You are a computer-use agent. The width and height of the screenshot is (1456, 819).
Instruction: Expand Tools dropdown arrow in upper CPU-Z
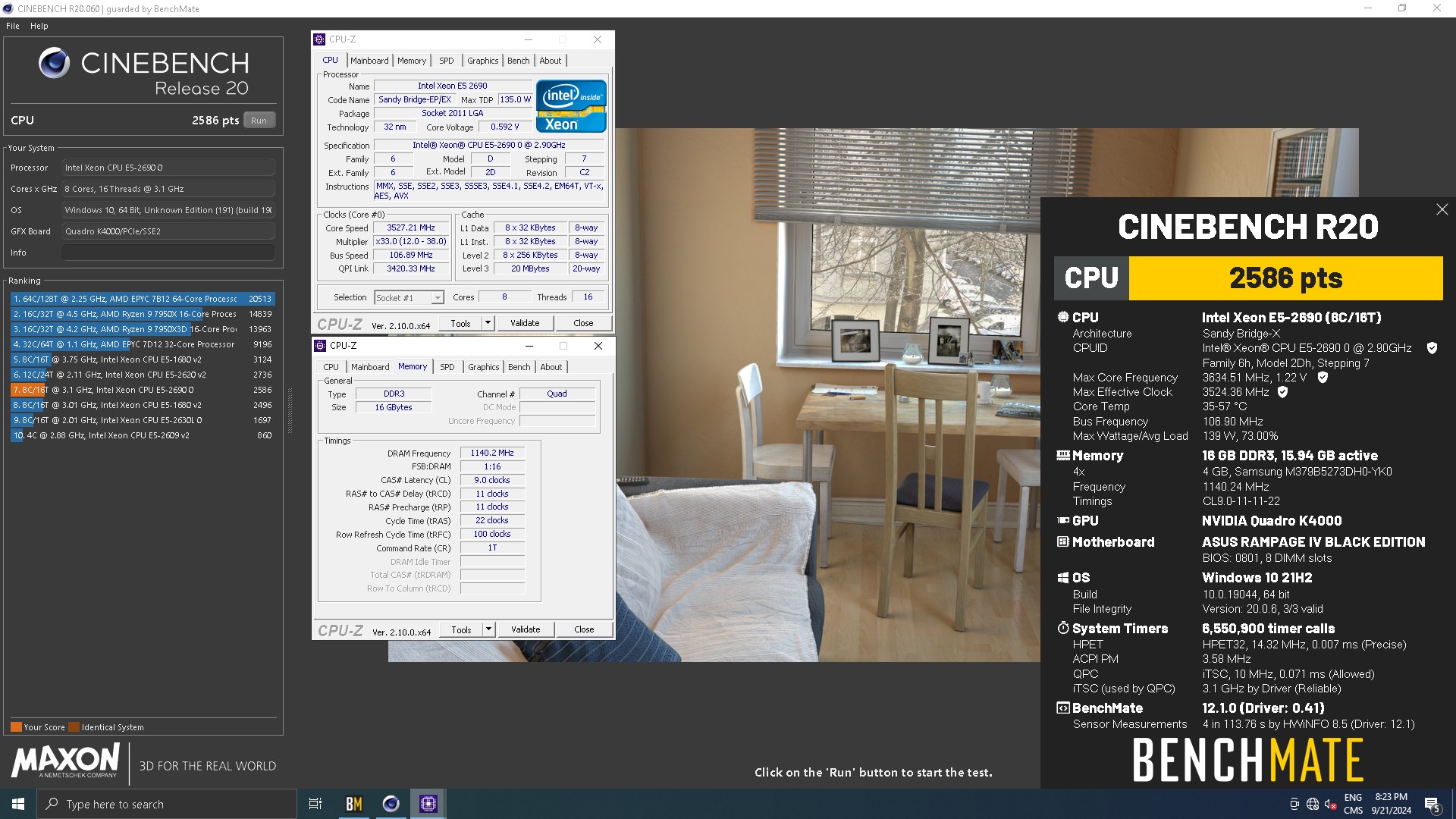488,323
